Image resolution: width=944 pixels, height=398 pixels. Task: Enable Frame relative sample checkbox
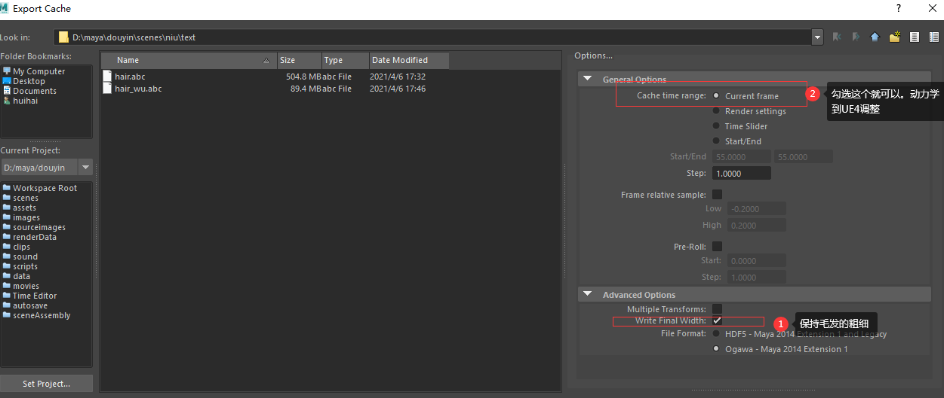point(717,194)
